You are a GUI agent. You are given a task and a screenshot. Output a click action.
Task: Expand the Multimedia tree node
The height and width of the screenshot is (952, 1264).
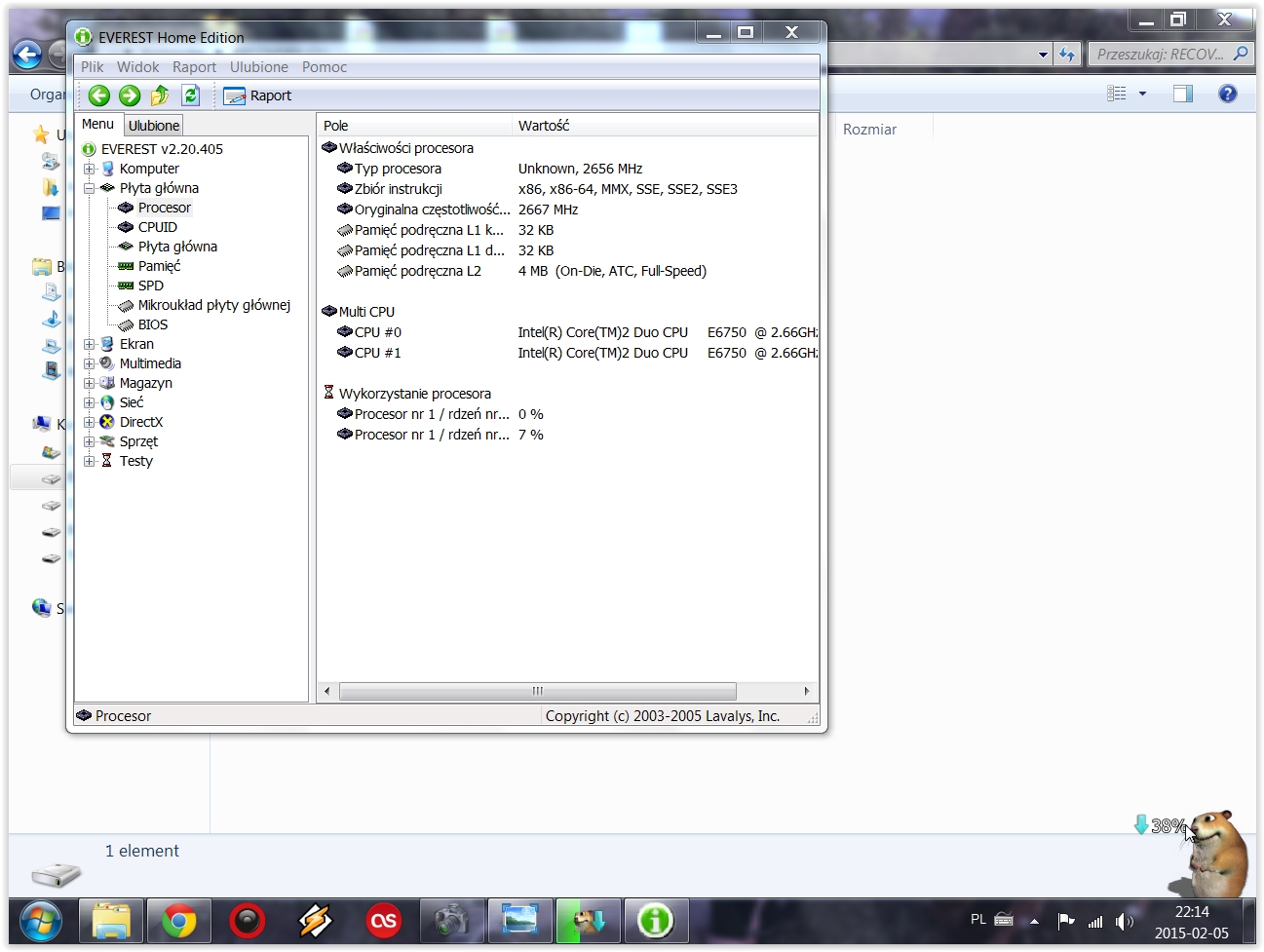89,363
